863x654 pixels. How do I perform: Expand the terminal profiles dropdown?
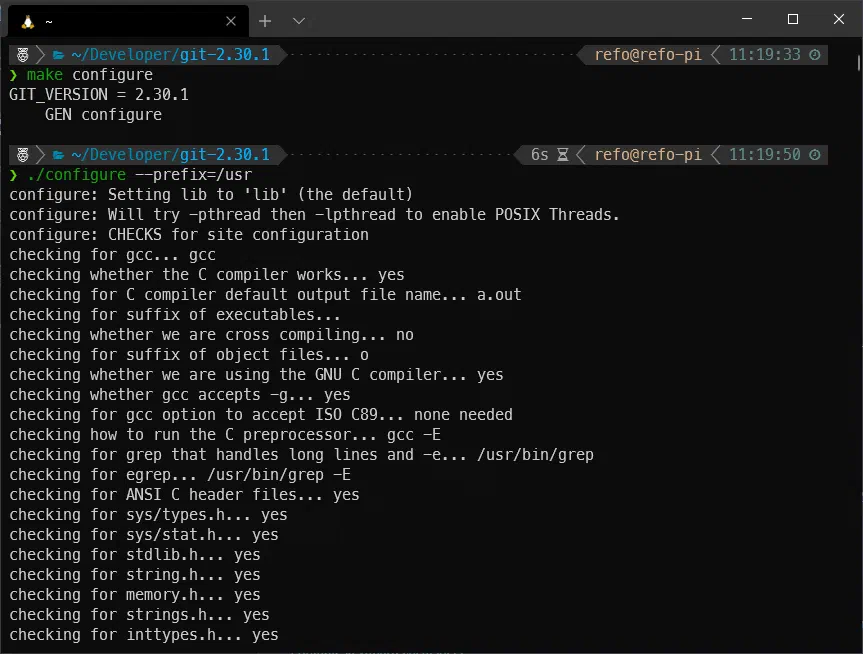[x=299, y=20]
